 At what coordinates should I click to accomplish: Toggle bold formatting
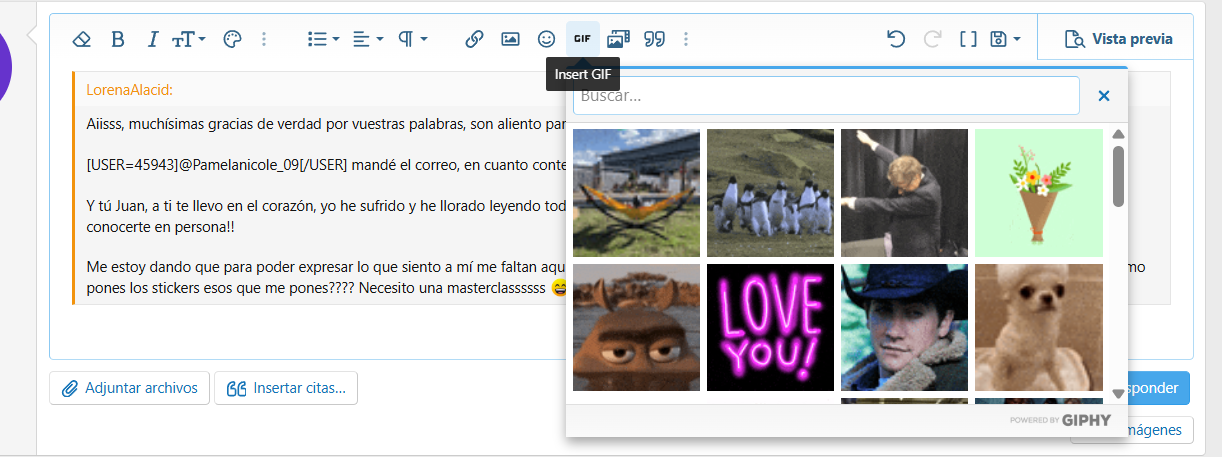tap(117, 39)
